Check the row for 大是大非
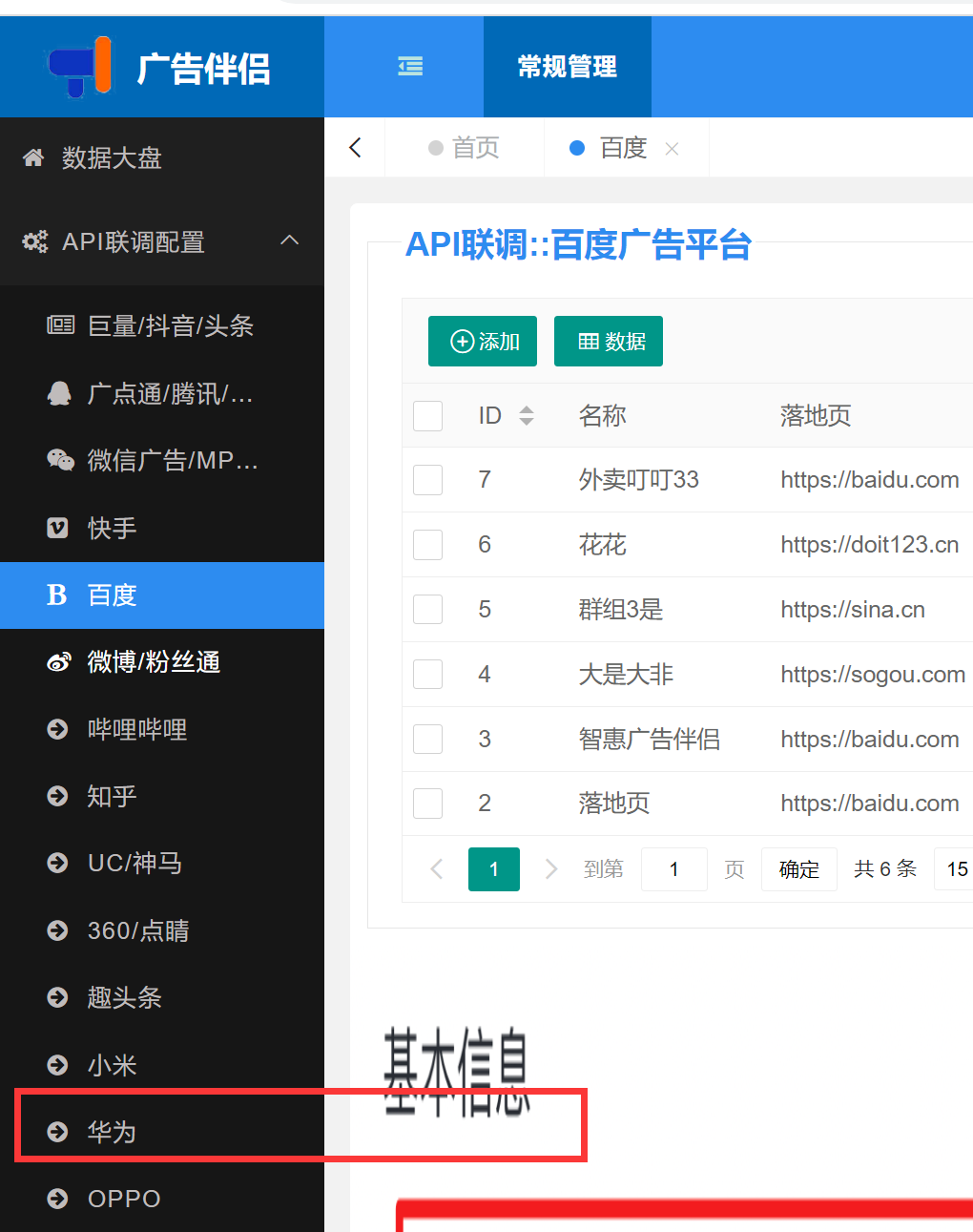The image size is (973, 1232). pos(428,674)
